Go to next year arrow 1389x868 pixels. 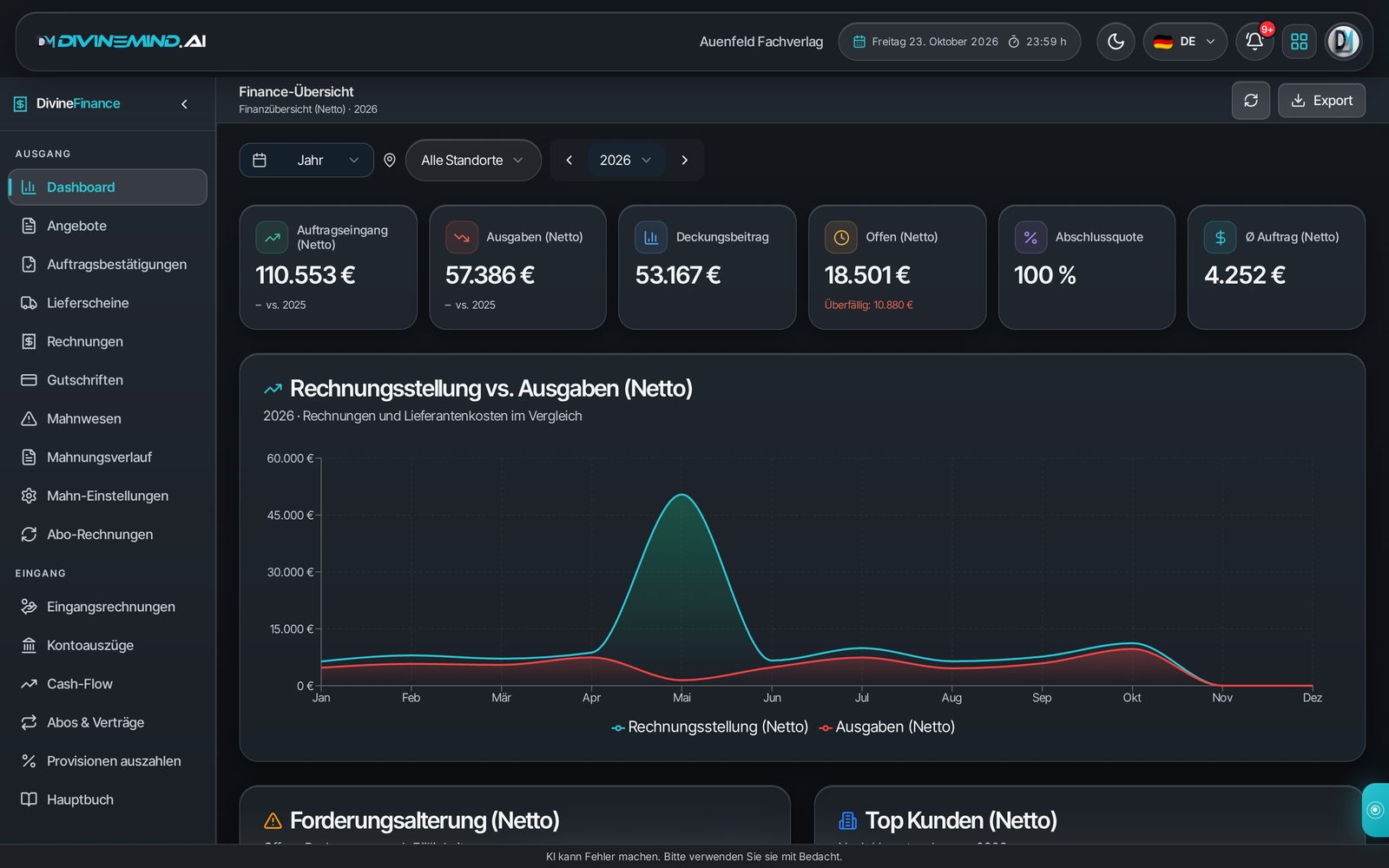coord(684,161)
